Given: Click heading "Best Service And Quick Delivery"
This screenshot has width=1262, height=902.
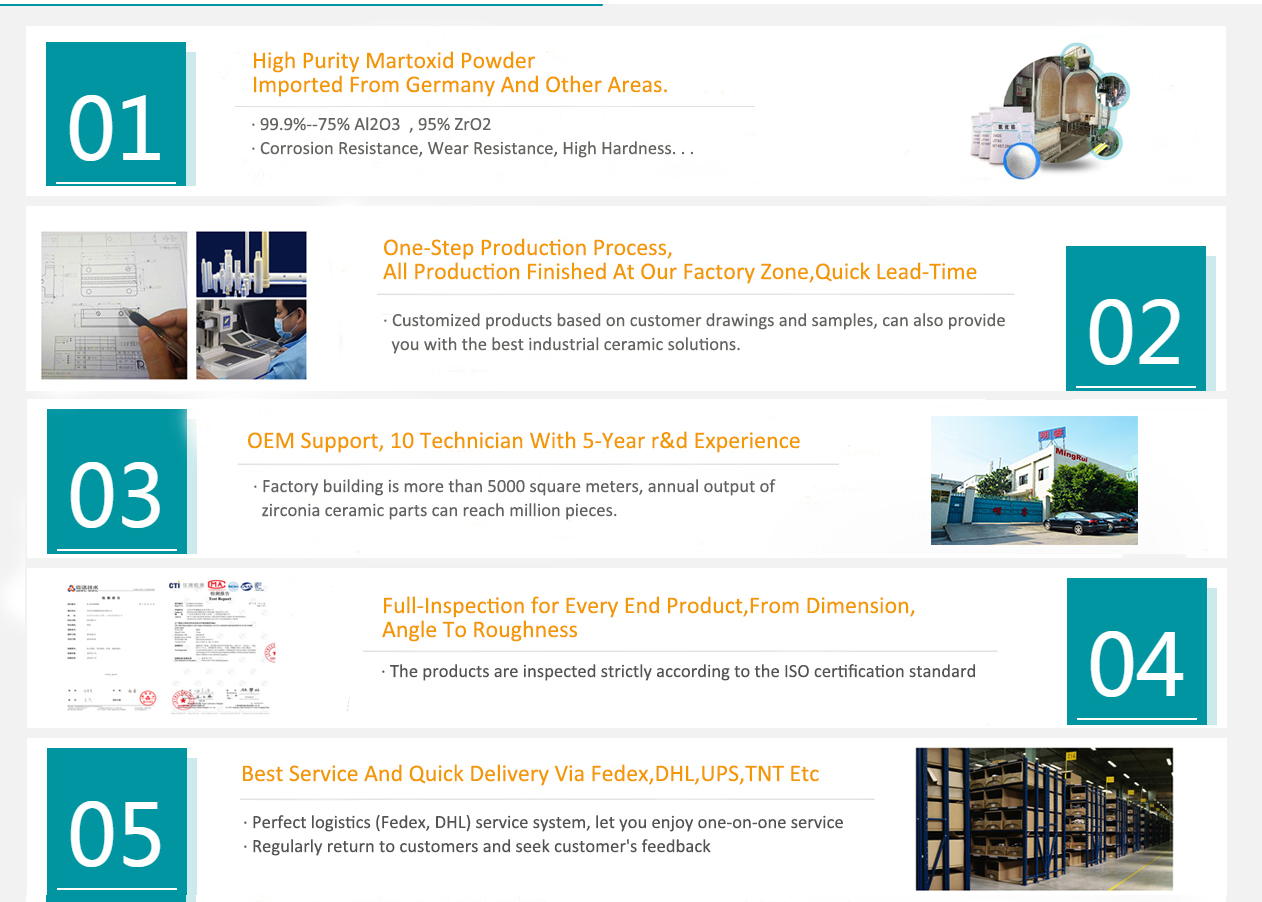Looking at the screenshot, I should point(530,774).
